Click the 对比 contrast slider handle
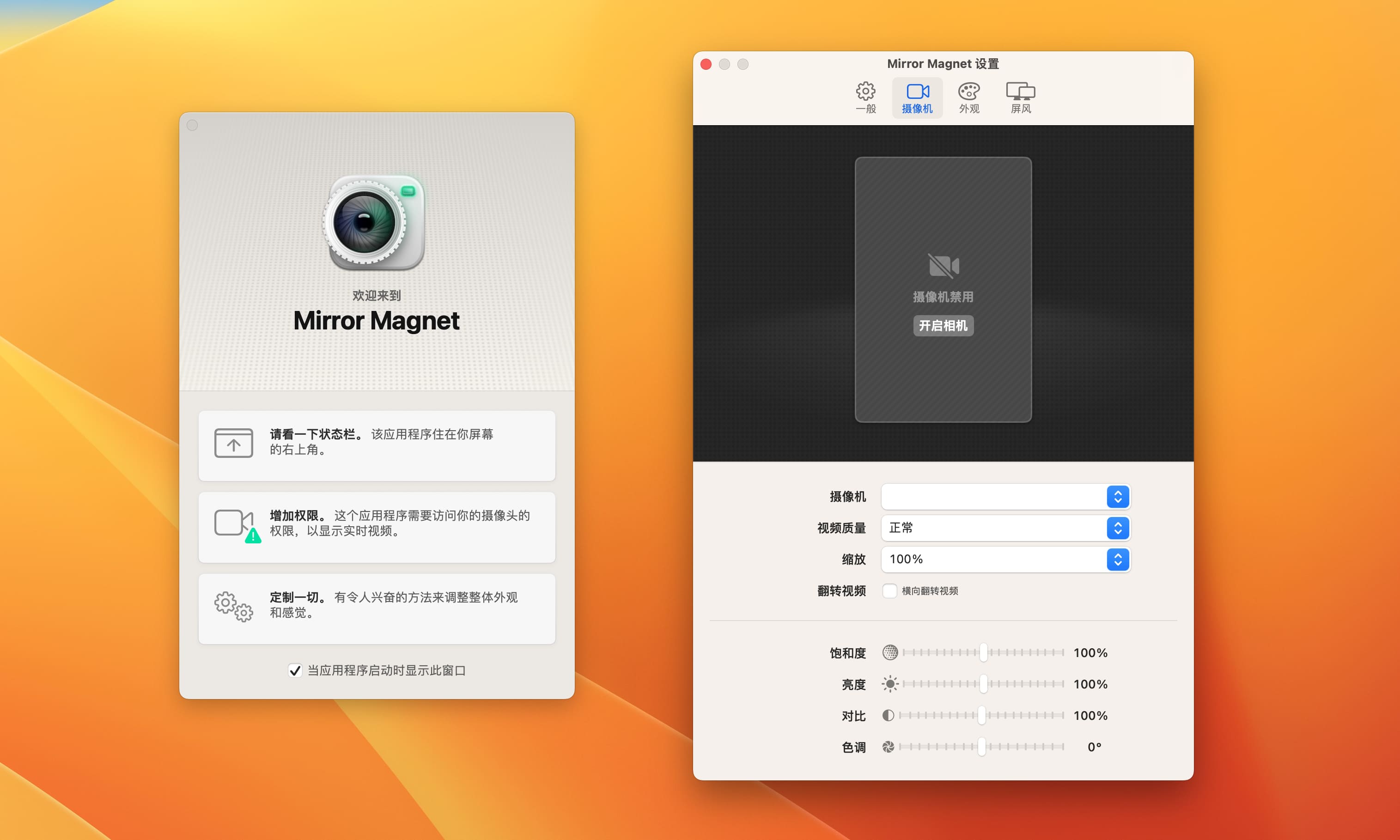 click(982, 715)
